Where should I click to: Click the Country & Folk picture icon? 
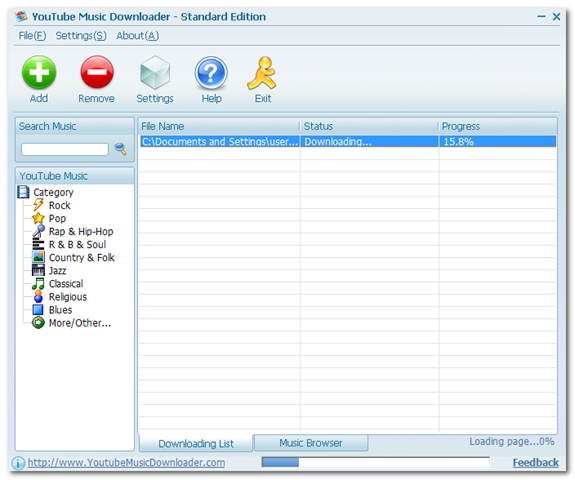(x=38, y=257)
